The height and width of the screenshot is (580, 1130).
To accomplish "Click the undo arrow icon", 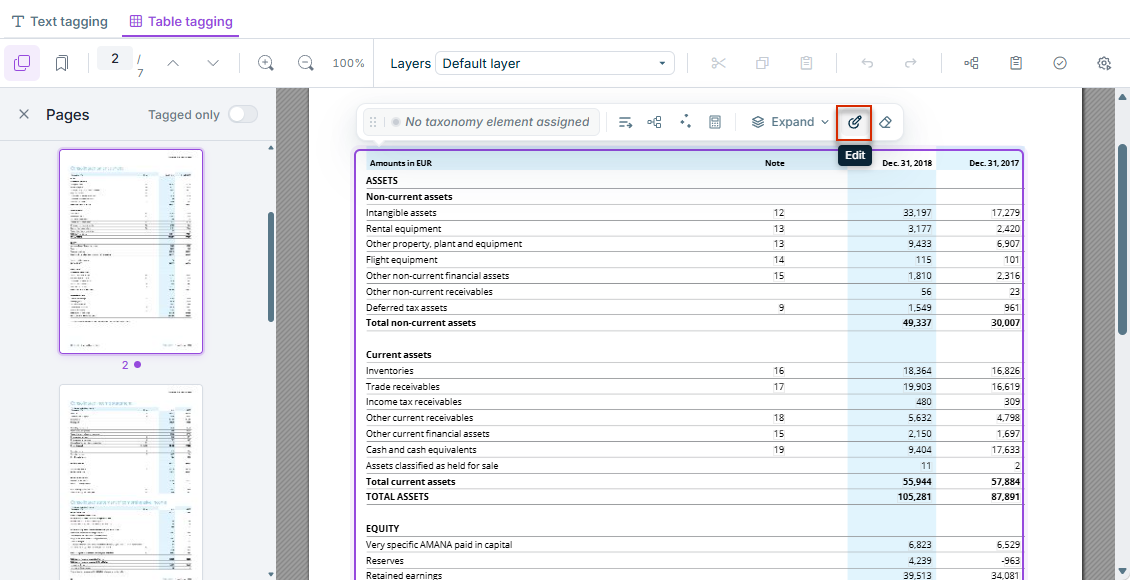I will click(x=867, y=63).
